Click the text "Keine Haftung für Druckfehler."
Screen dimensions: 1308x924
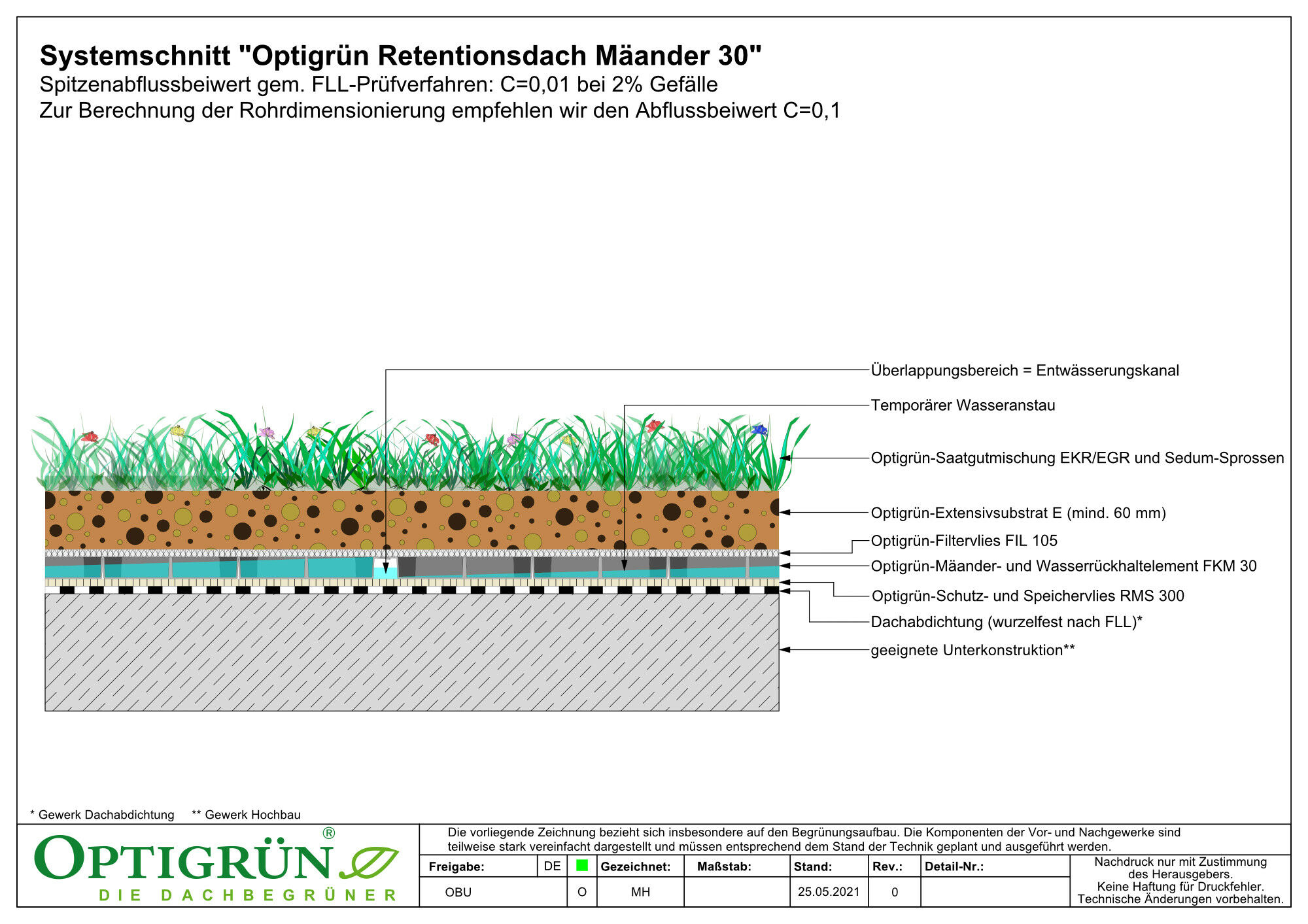coord(1180,887)
